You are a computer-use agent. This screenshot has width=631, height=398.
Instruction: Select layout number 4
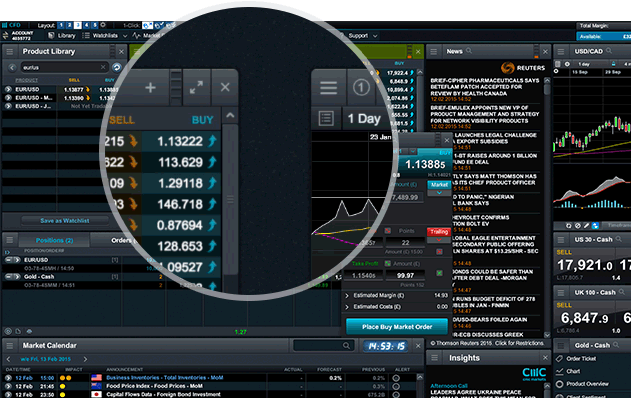point(87,25)
